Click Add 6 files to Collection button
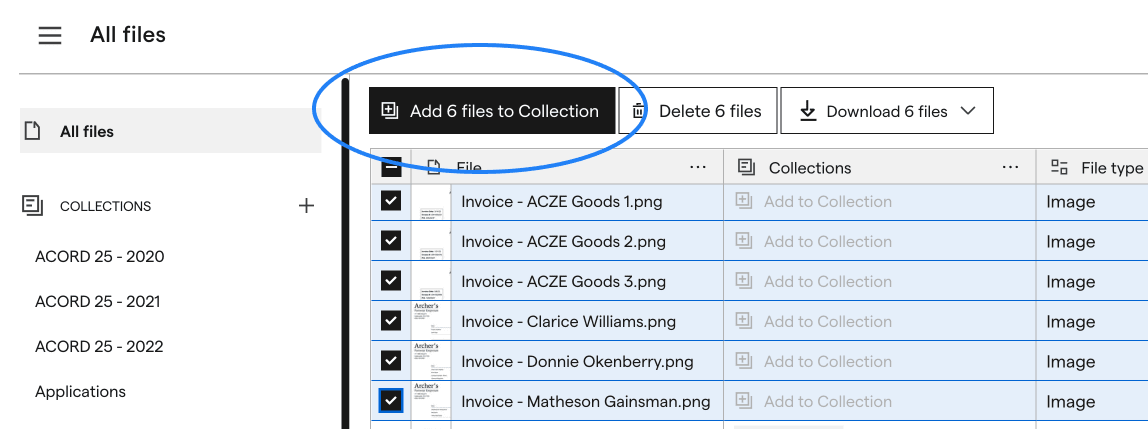This screenshot has width=1148, height=429. click(492, 111)
